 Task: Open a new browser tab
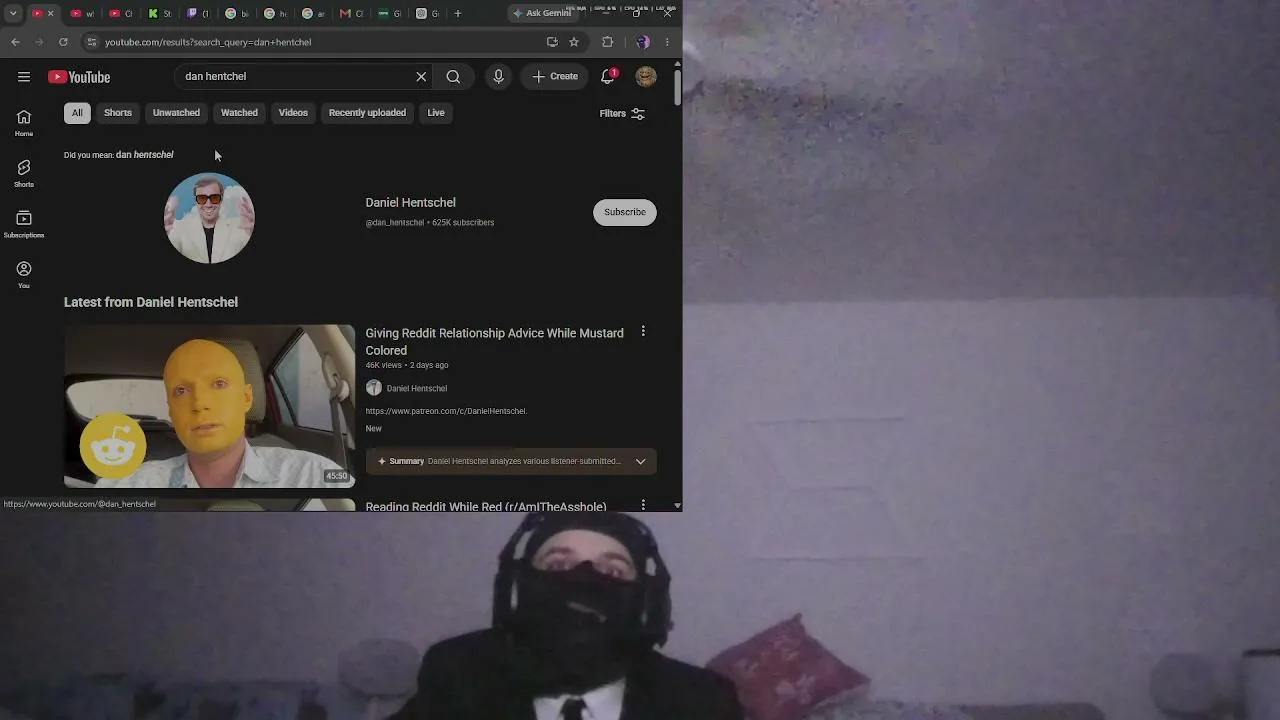(458, 13)
